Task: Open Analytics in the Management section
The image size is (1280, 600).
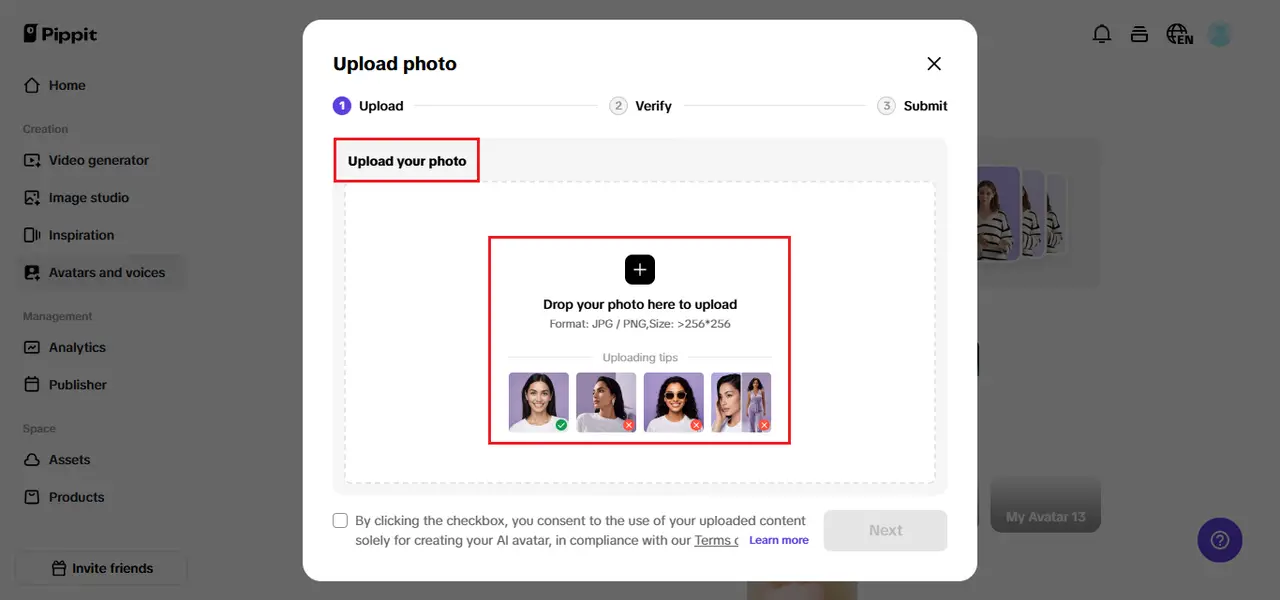Action: pos(77,347)
